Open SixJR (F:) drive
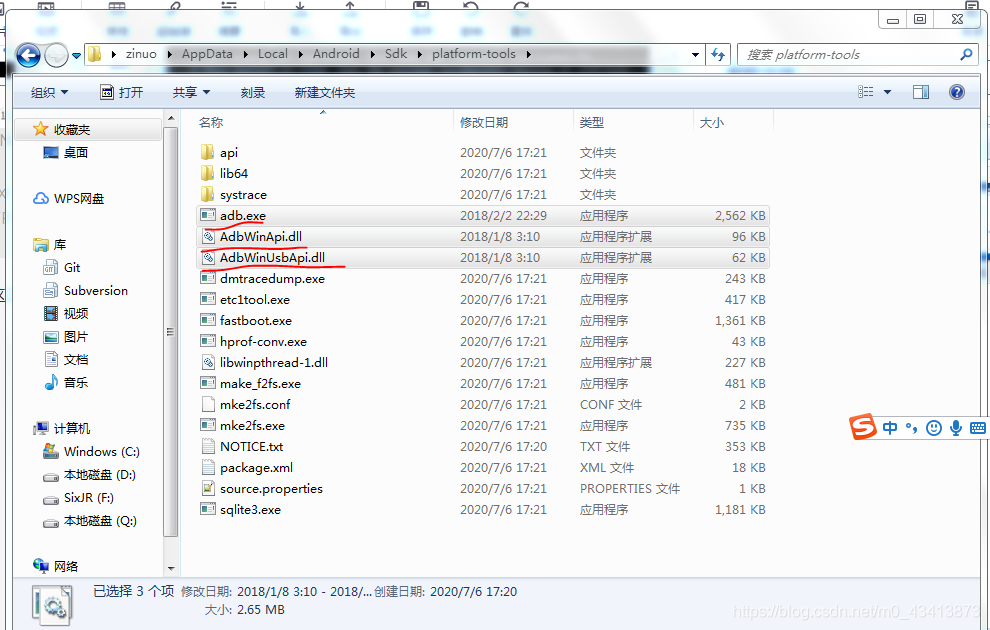Image resolution: width=990 pixels, height=630 pixels. point(88,497)
